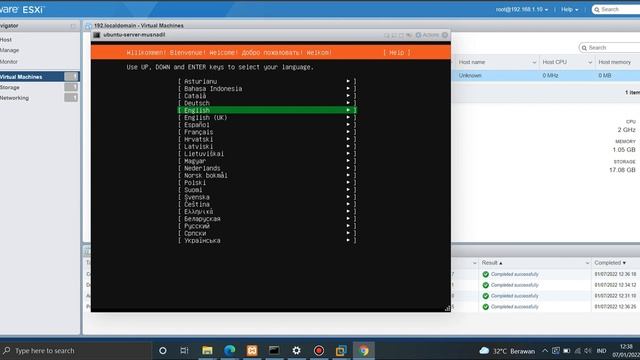The height and width of the screenshot is (360, 640).
Task: Open the Actions gear menu in console window
Action: pos(427,35)
